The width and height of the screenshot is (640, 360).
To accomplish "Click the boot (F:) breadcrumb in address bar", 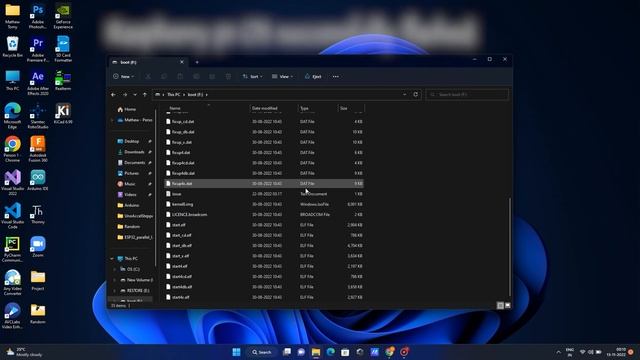I will 195,95.
